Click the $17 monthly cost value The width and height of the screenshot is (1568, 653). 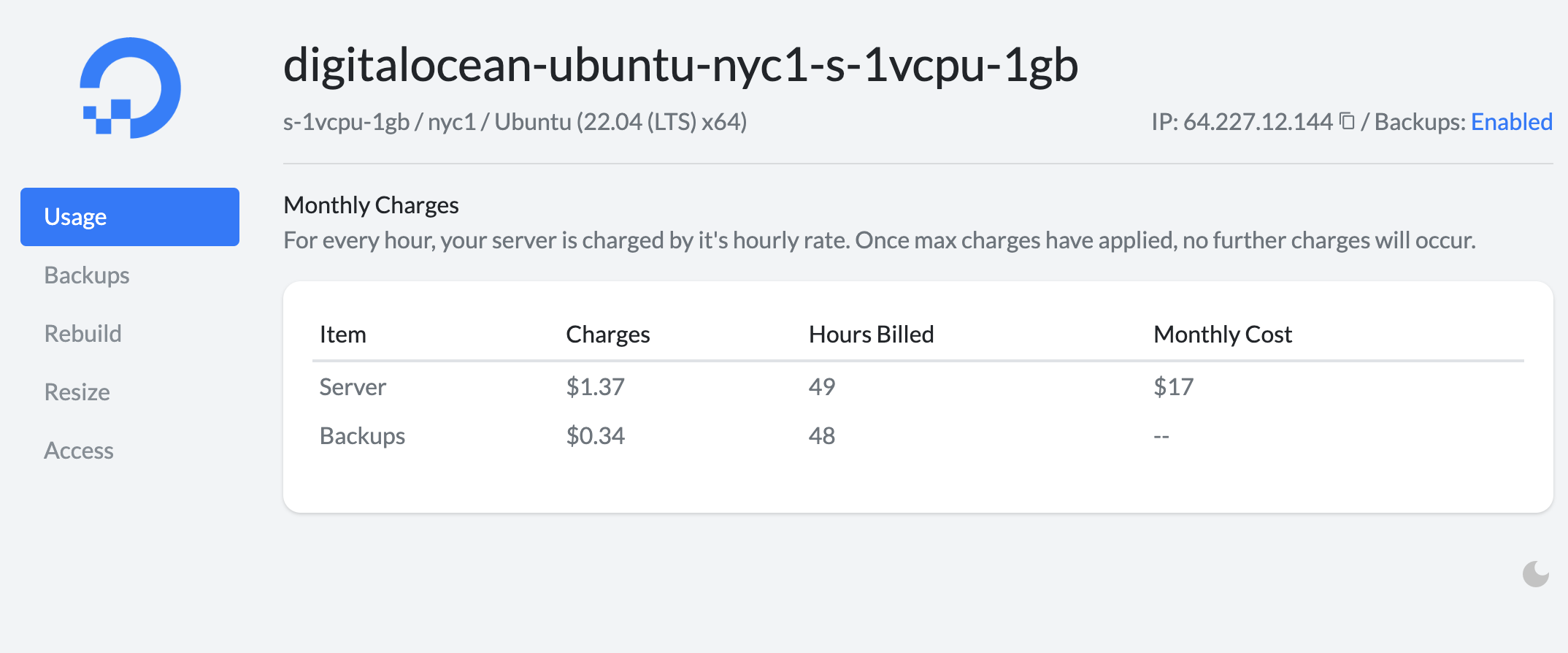click(x=1173, y=386)
